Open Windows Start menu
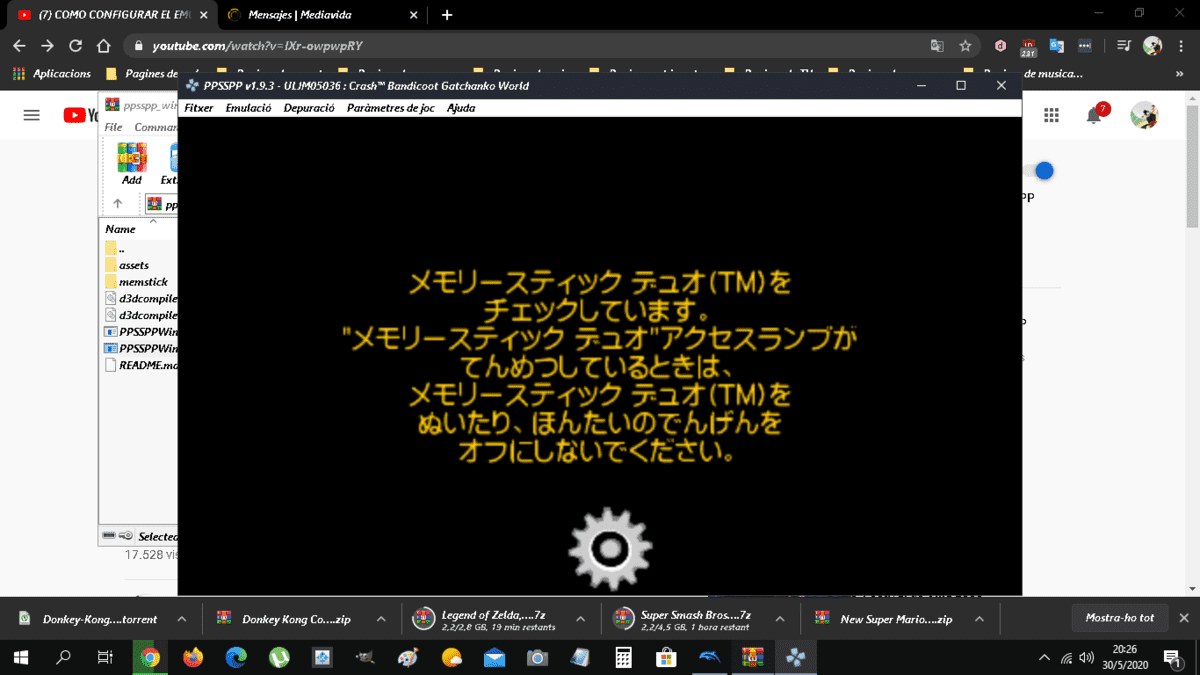Screen dimensions: 1200x675 [22, 657]
